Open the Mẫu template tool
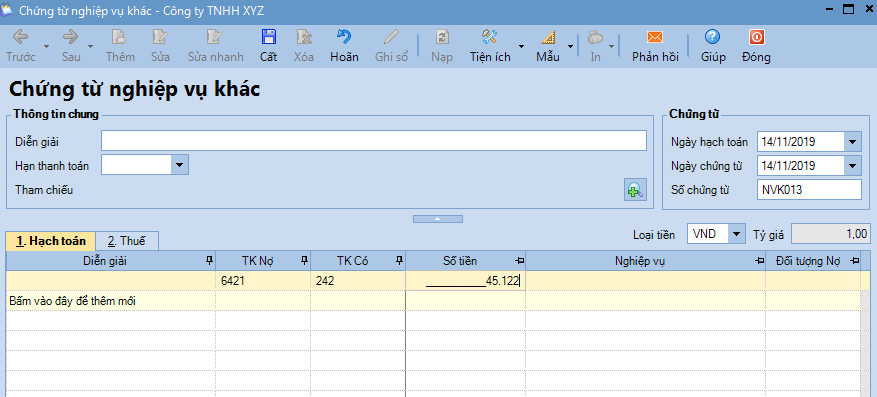877x397 pixels. [548, 46]
